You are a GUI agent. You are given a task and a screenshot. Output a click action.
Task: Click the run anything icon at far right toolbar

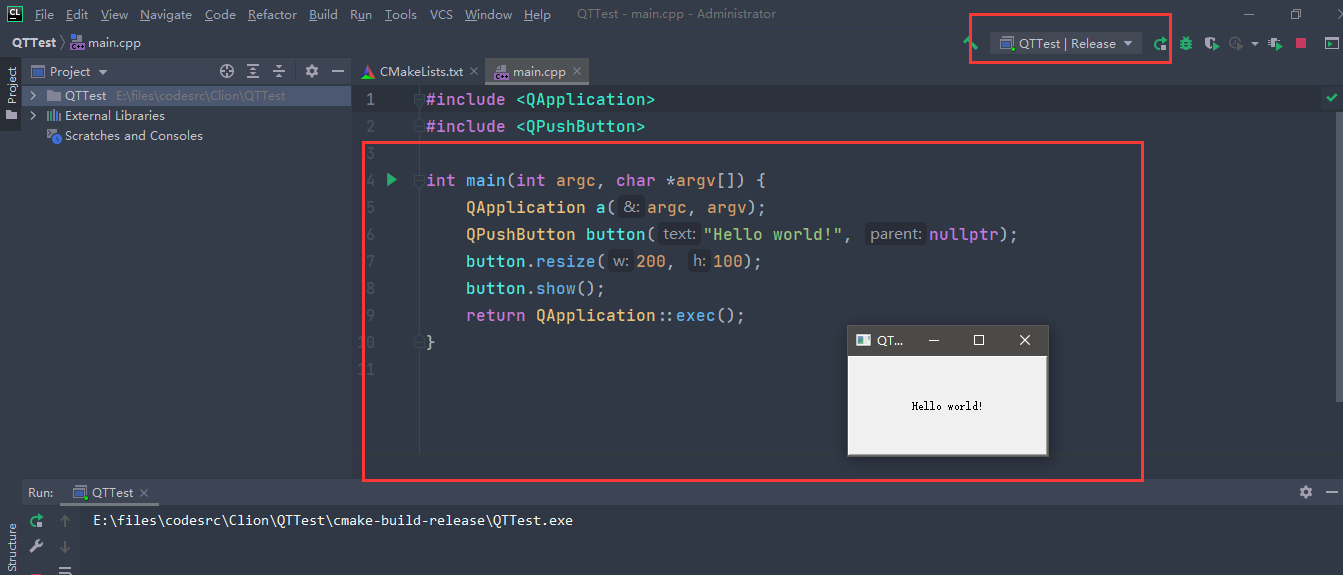[1331, 43]
